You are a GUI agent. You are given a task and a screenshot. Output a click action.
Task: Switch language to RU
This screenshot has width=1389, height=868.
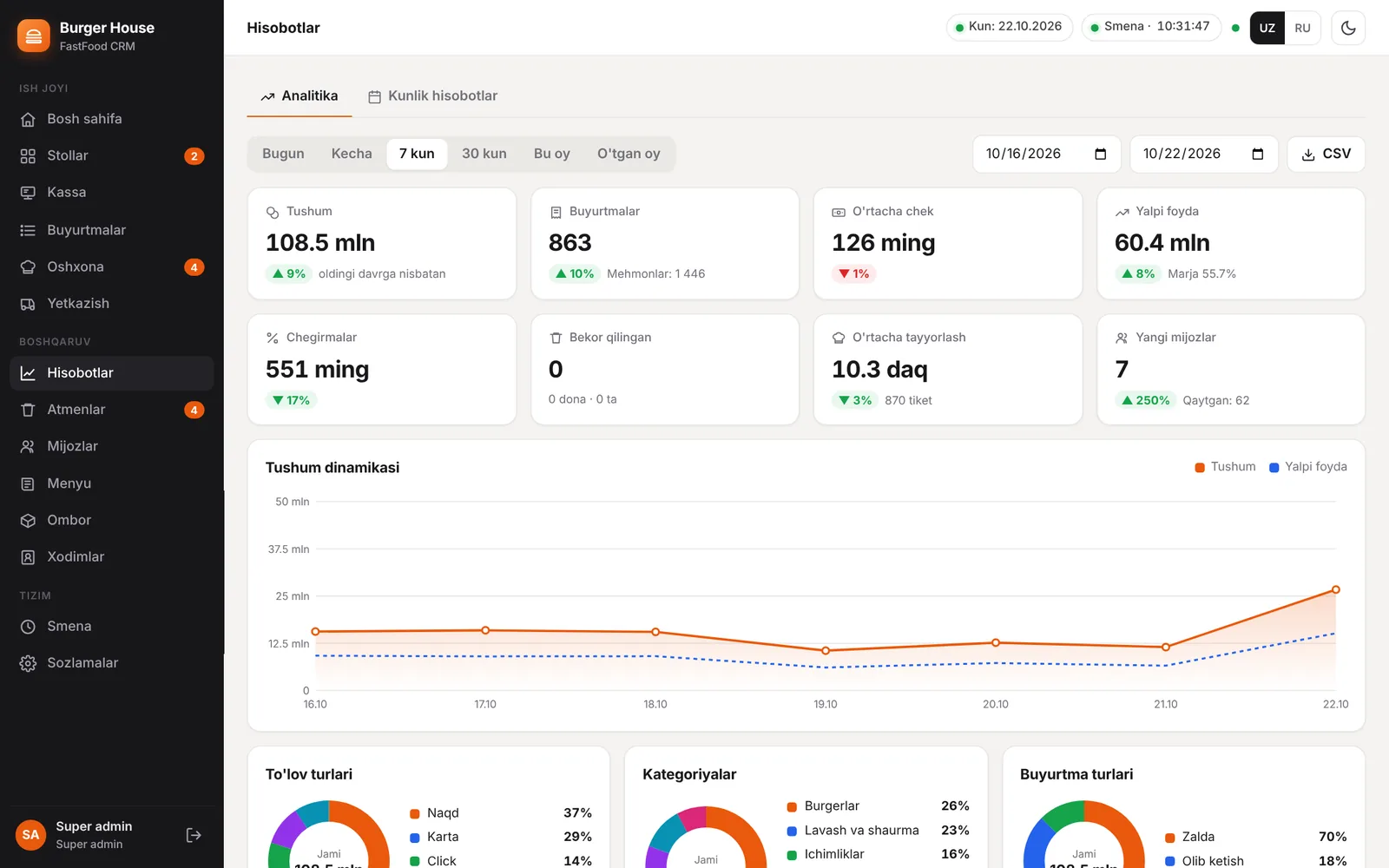[1302, 28]
